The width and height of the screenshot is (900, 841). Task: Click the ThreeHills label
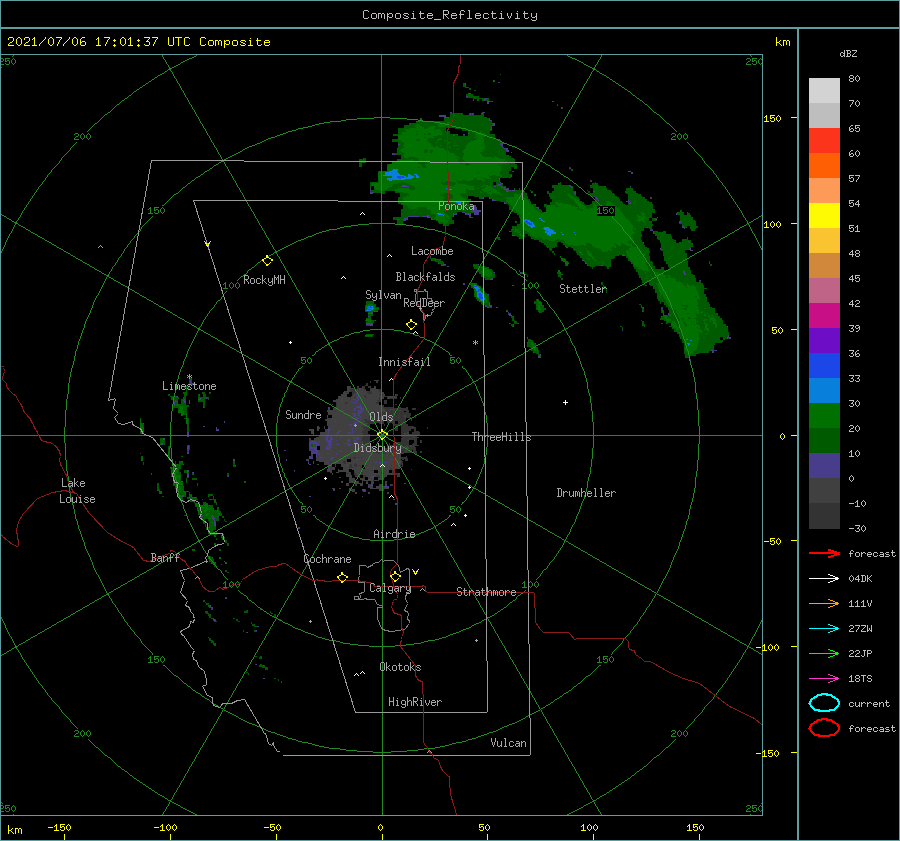point(501,437)
